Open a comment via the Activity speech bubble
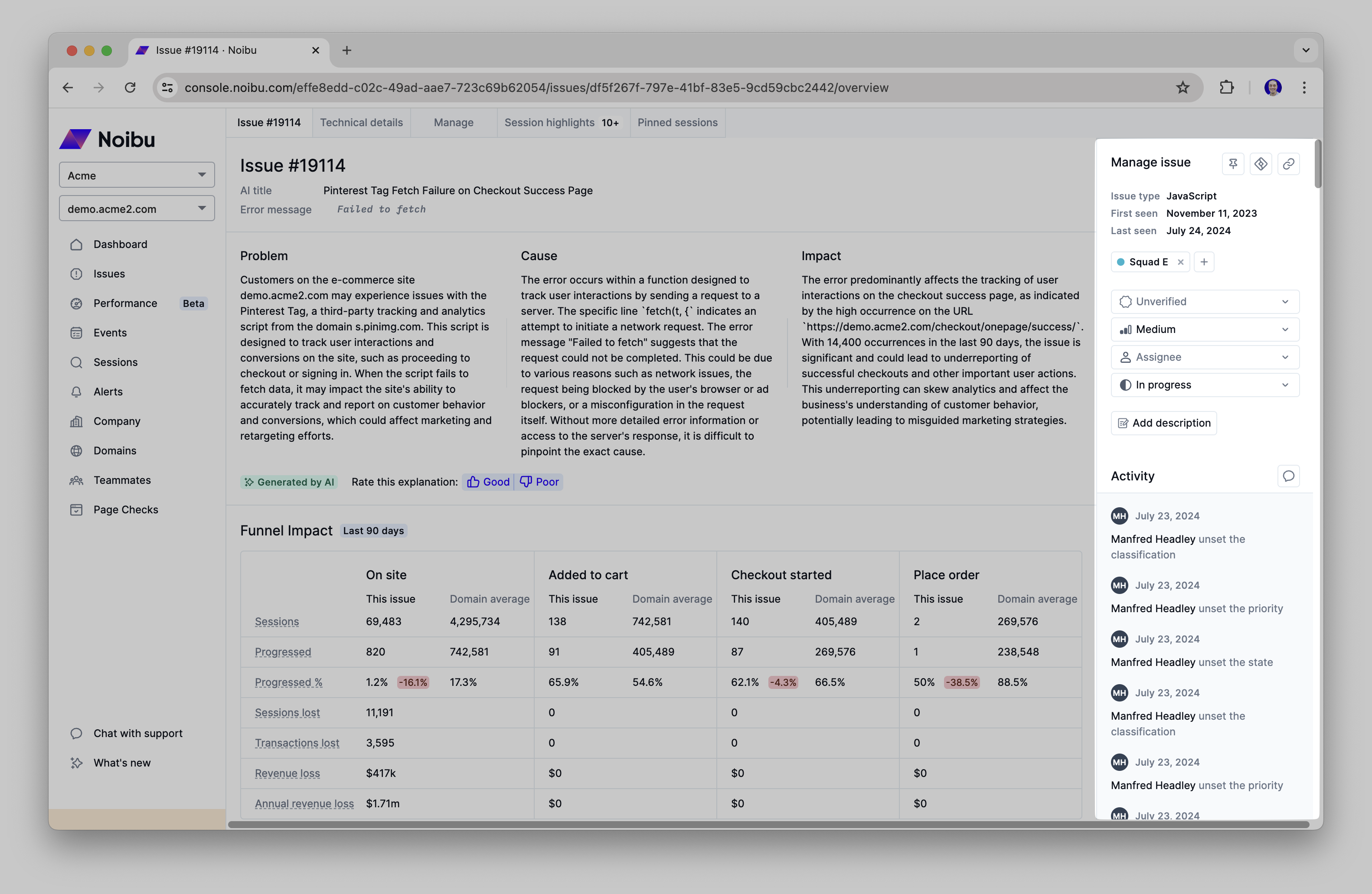 click(x=1288, y=476)
